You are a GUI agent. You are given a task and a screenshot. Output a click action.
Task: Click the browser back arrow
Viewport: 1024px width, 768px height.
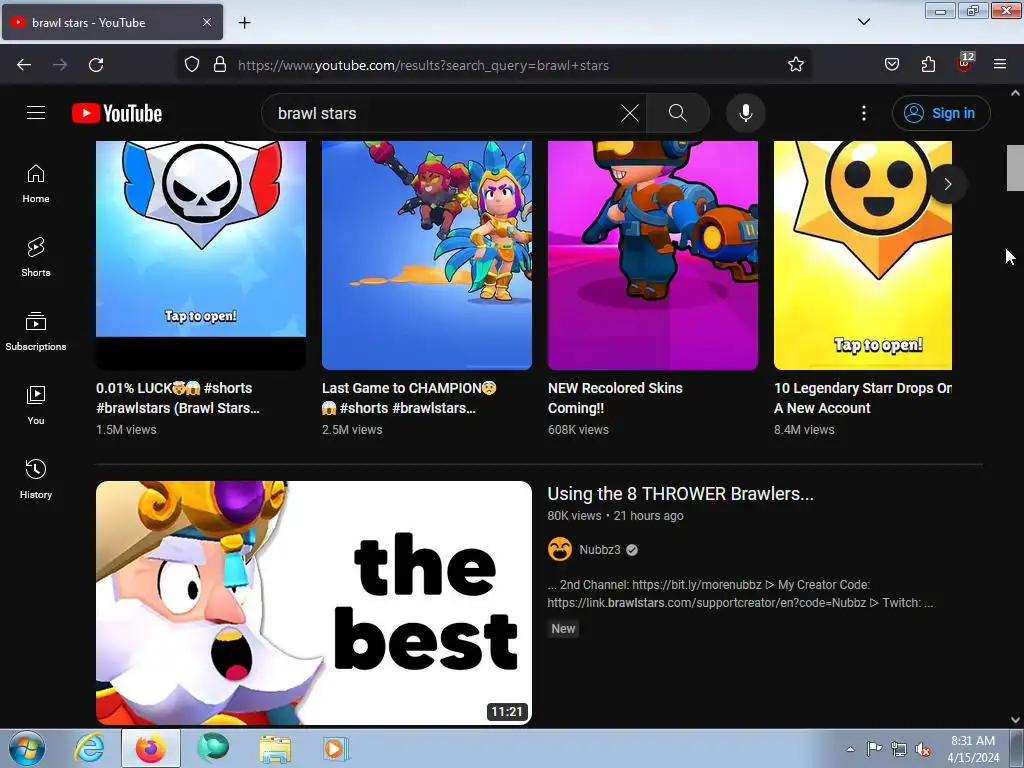click(24, 65)
